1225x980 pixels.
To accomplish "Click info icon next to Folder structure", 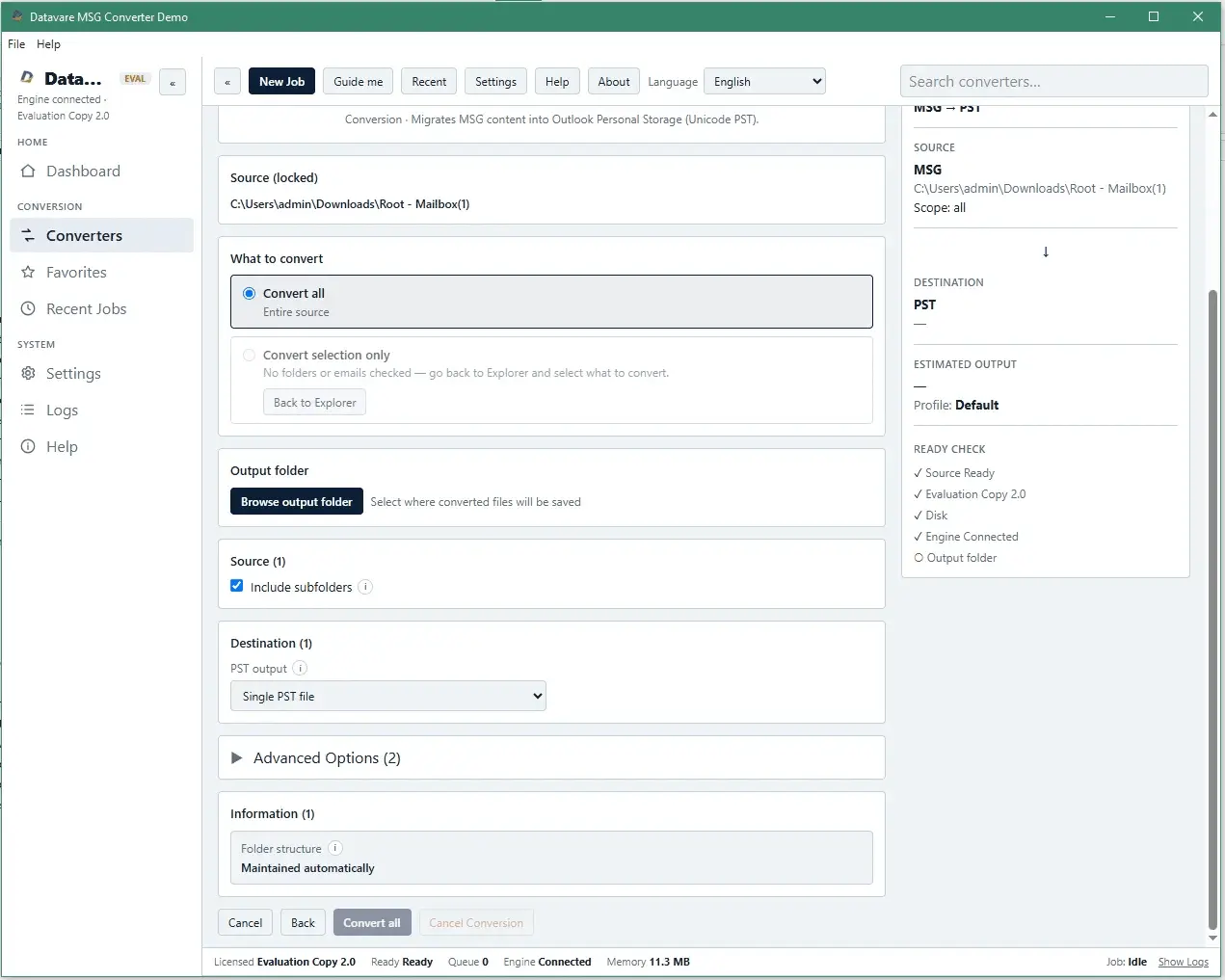I will (x=335, y=848).
